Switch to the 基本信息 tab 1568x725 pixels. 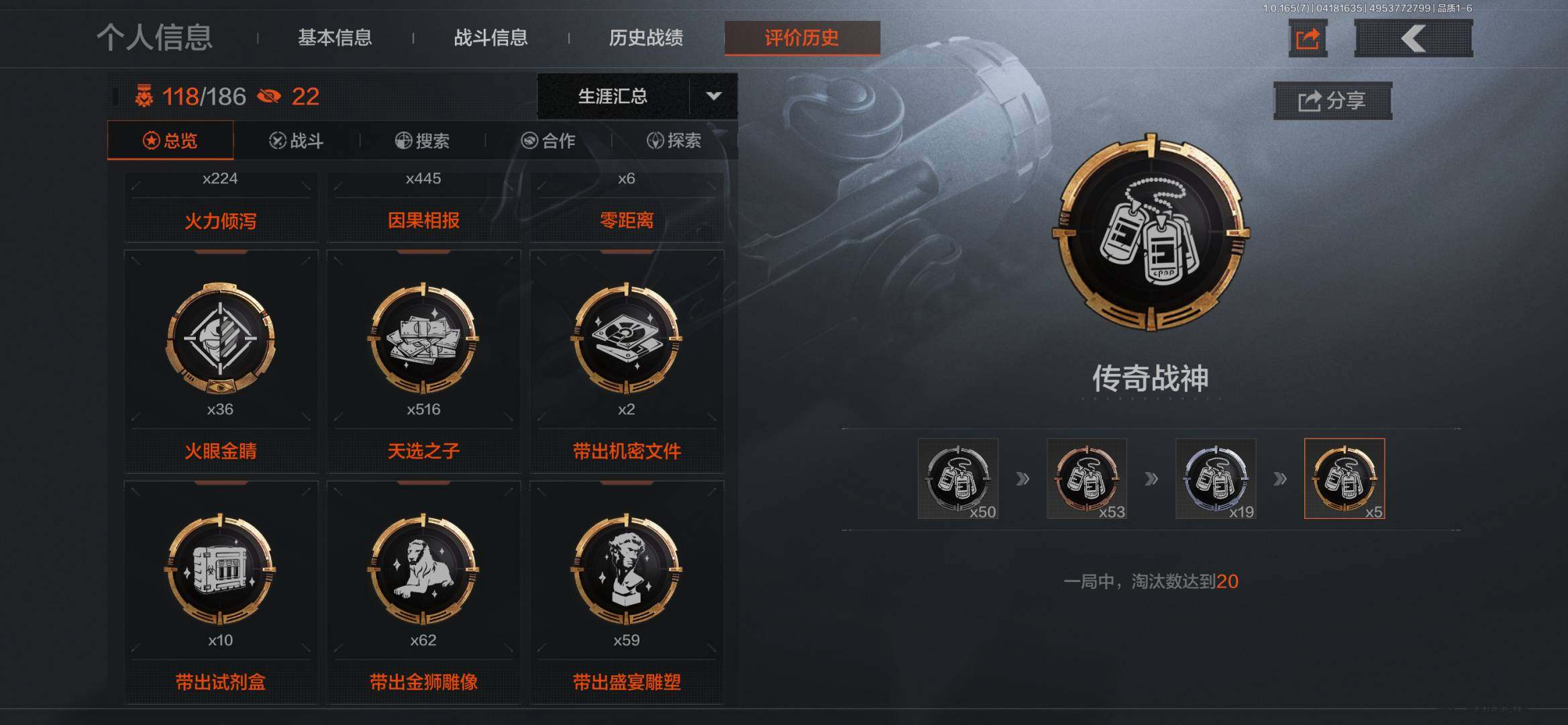(335, 38)
